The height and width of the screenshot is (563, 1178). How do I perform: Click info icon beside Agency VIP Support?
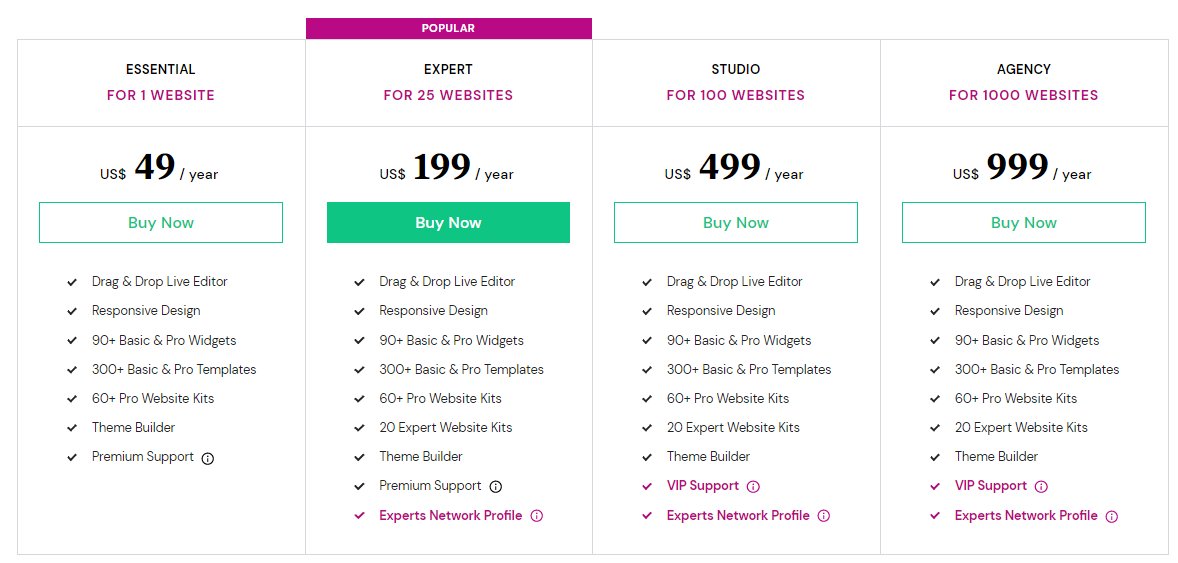coord(1041,486)
